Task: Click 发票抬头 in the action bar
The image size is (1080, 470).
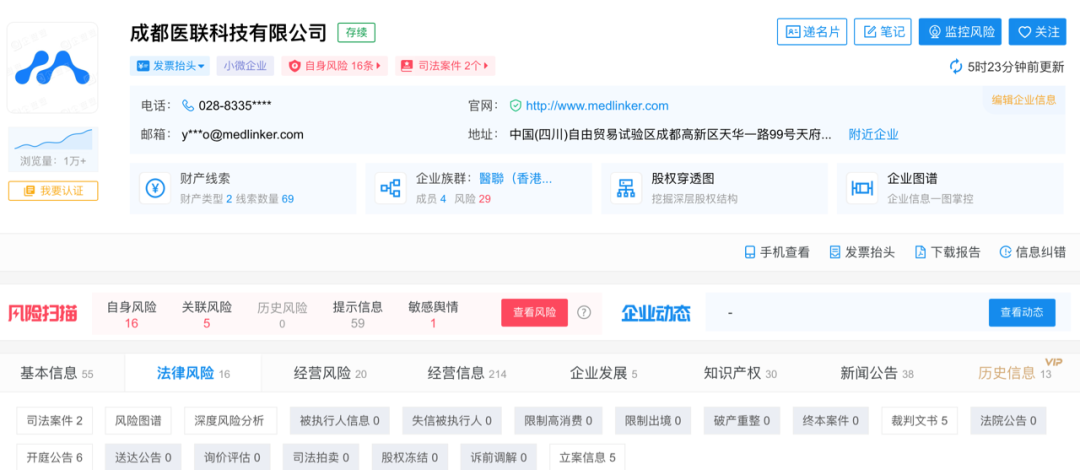Action: (862, 252)
